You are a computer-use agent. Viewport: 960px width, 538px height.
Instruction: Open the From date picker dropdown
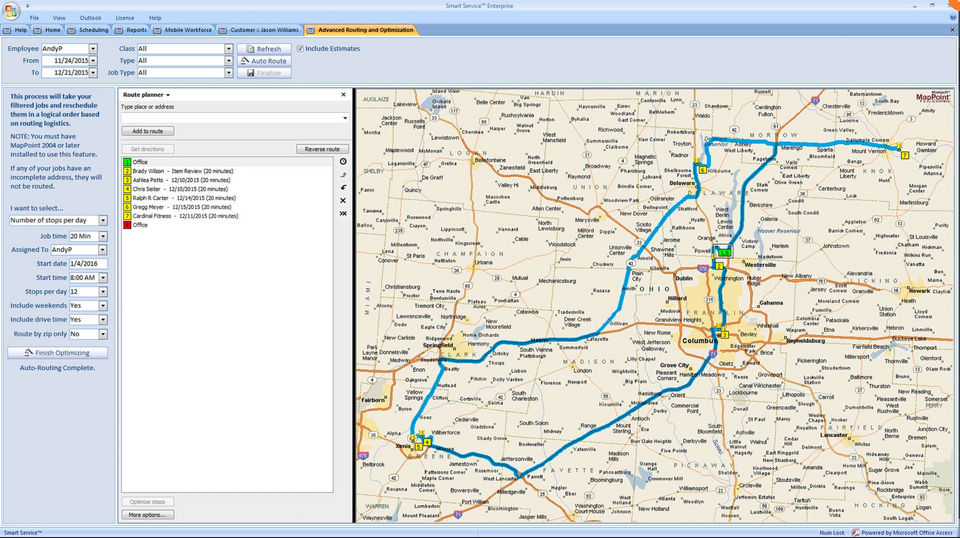[93, 61]
